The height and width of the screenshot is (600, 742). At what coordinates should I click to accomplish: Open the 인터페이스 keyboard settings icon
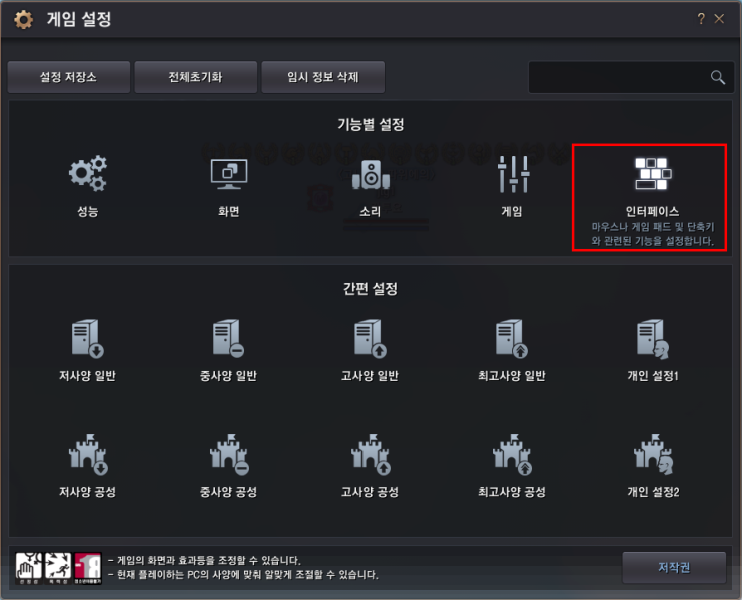click(x=653, y=174)
